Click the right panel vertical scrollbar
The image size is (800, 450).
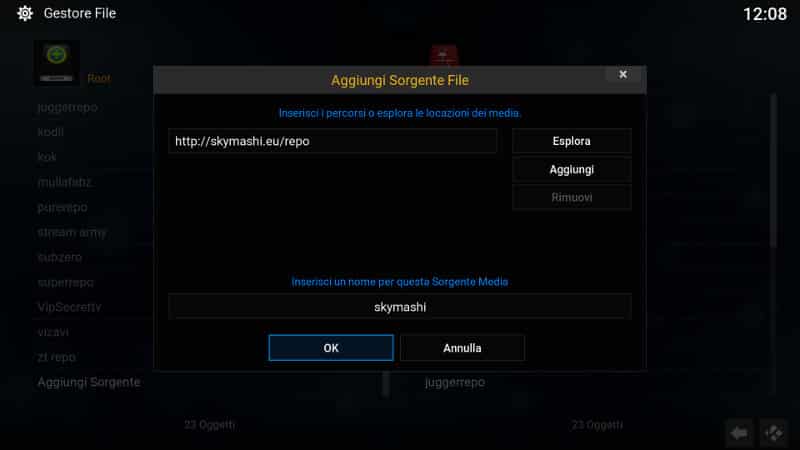click(773, 171)
